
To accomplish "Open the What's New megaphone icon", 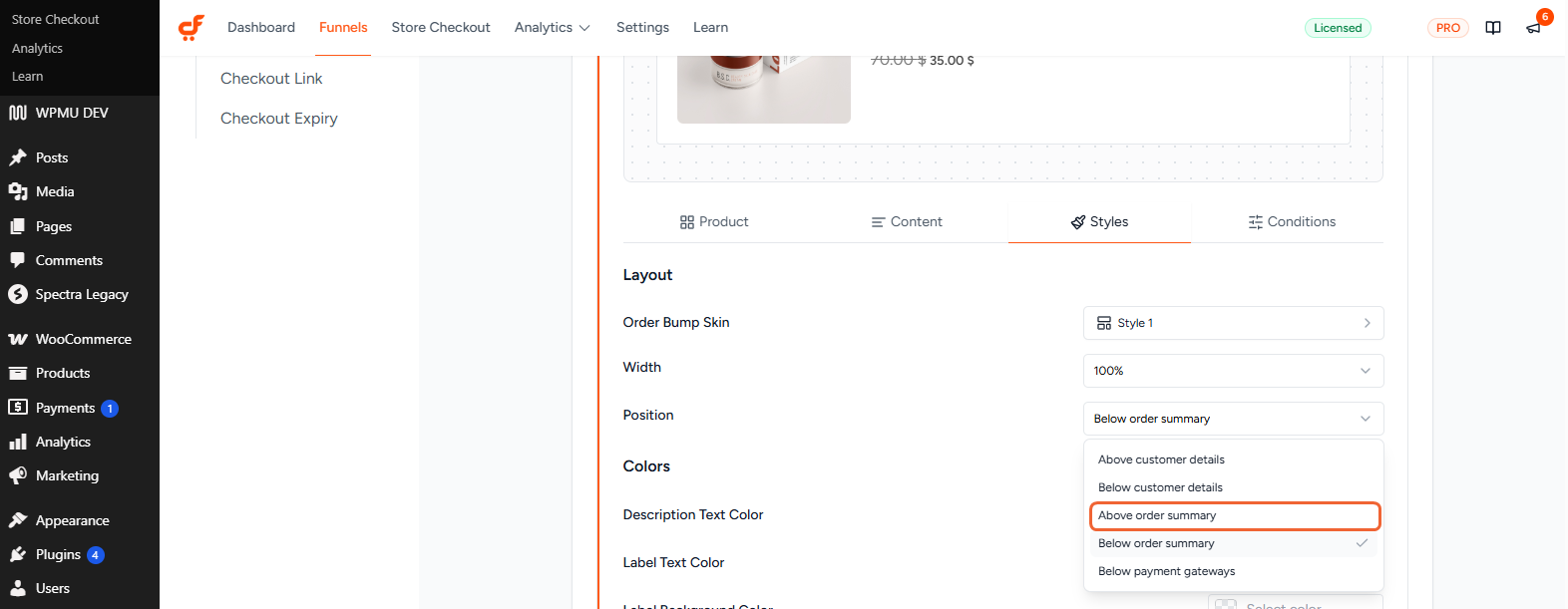I will click(1534, 28).
